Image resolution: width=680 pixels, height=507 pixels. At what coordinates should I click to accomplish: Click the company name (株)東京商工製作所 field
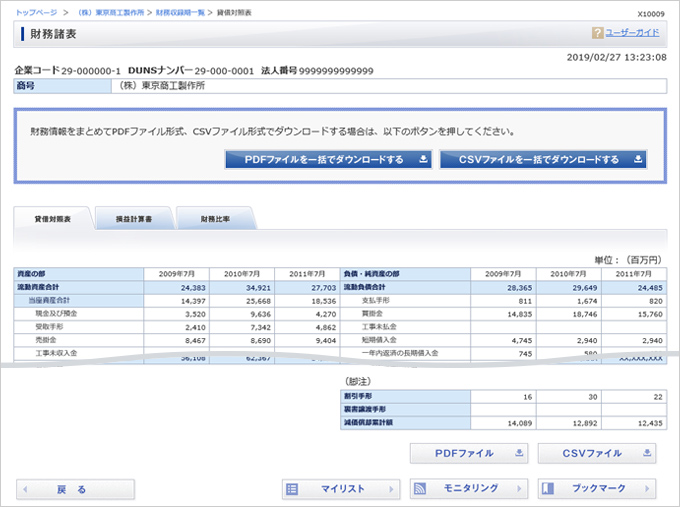(389, 86)
